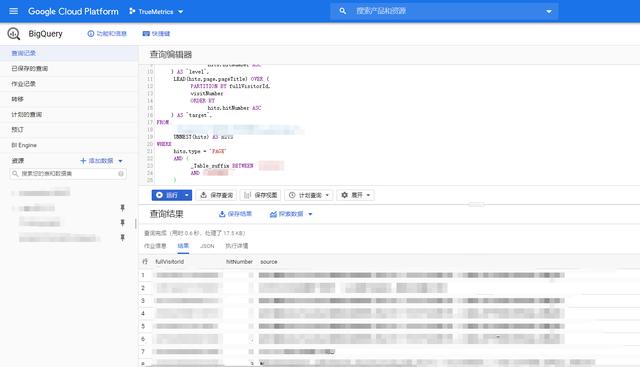This screenshot has width=640, height=367.
Task: Open 已保存的查询 in the sidebar
Action: [x=69, y=69]
